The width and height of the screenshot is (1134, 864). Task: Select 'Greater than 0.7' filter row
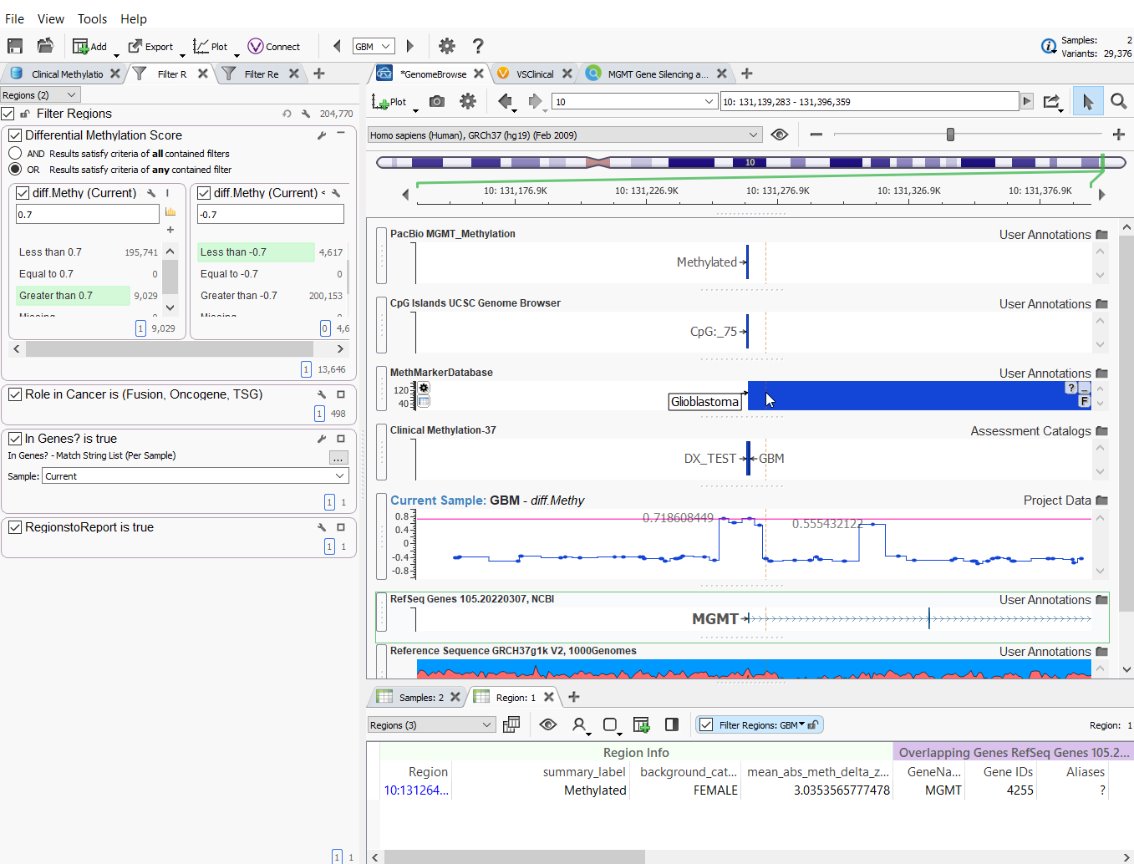coord(88,295)
